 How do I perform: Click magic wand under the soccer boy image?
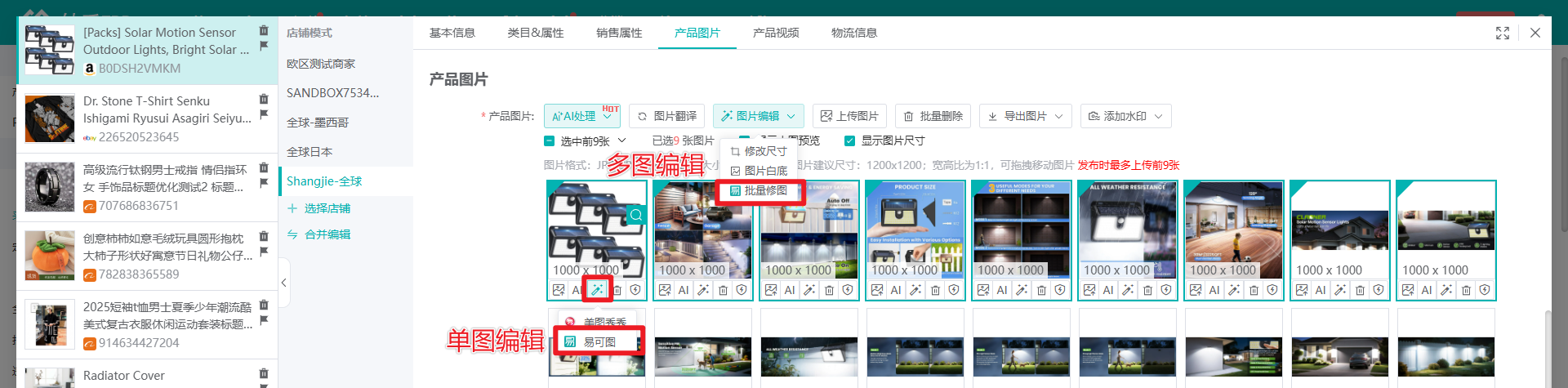[x=1234, y=290]
